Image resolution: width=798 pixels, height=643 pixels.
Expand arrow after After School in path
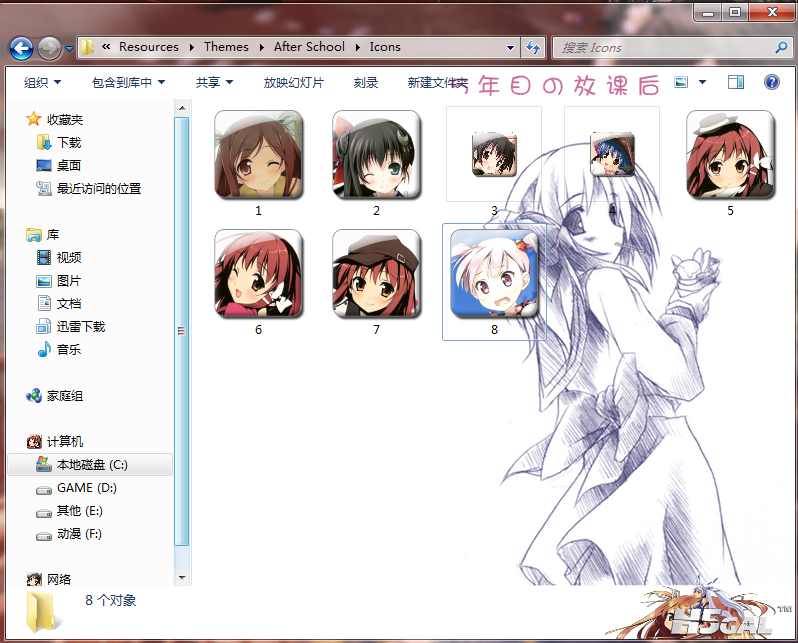tap(357, 47)
